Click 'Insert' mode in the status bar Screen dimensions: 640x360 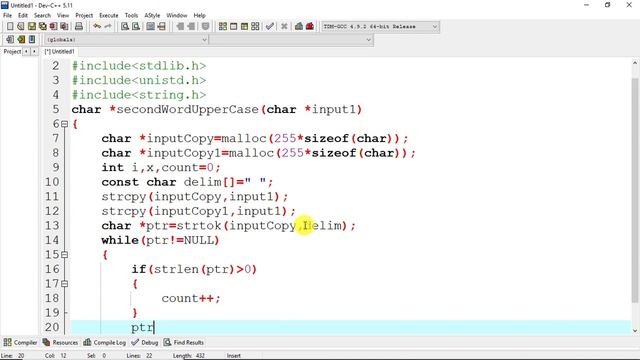(x=233, y=356)
